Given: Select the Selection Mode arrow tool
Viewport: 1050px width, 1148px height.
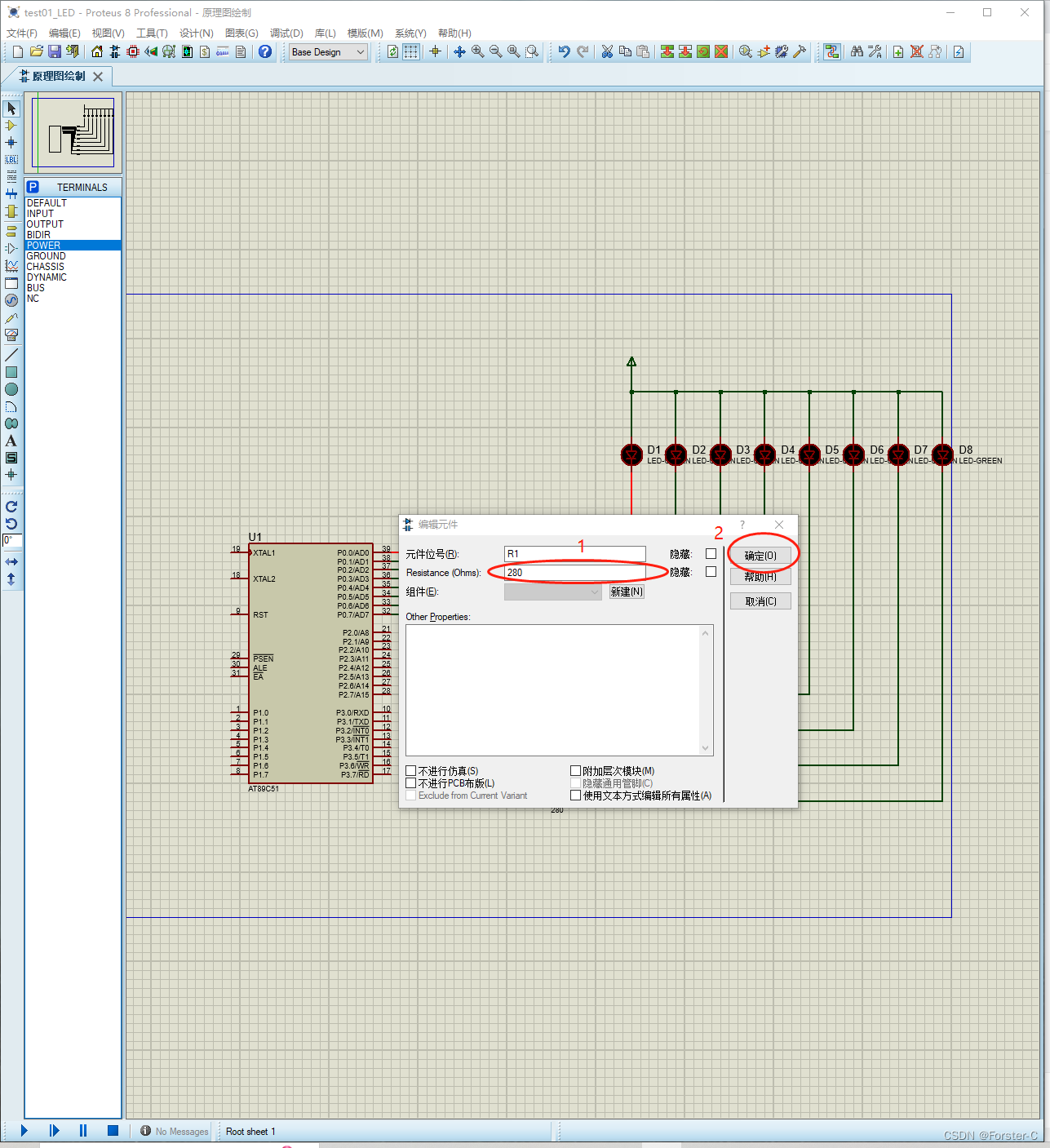Looking at the screenshot, I should 11,108.
